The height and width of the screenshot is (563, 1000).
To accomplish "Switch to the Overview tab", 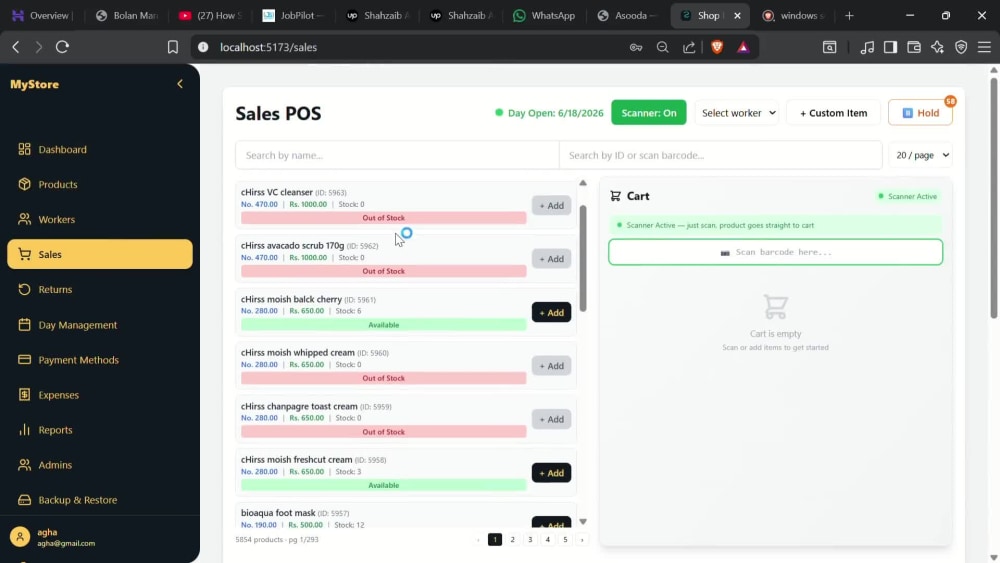I will 43,15.
